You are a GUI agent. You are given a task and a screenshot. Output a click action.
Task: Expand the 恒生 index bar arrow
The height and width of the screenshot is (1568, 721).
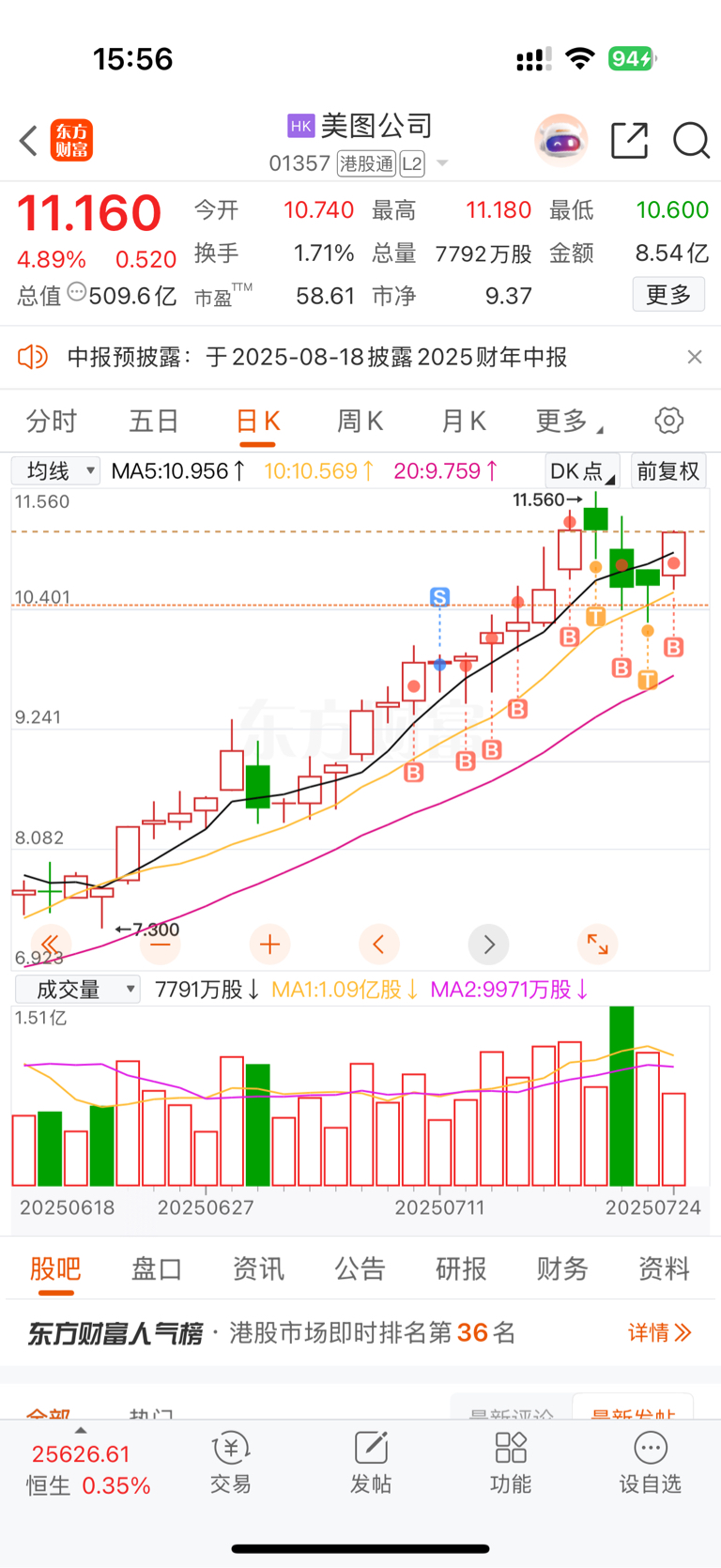(80, 1430)
